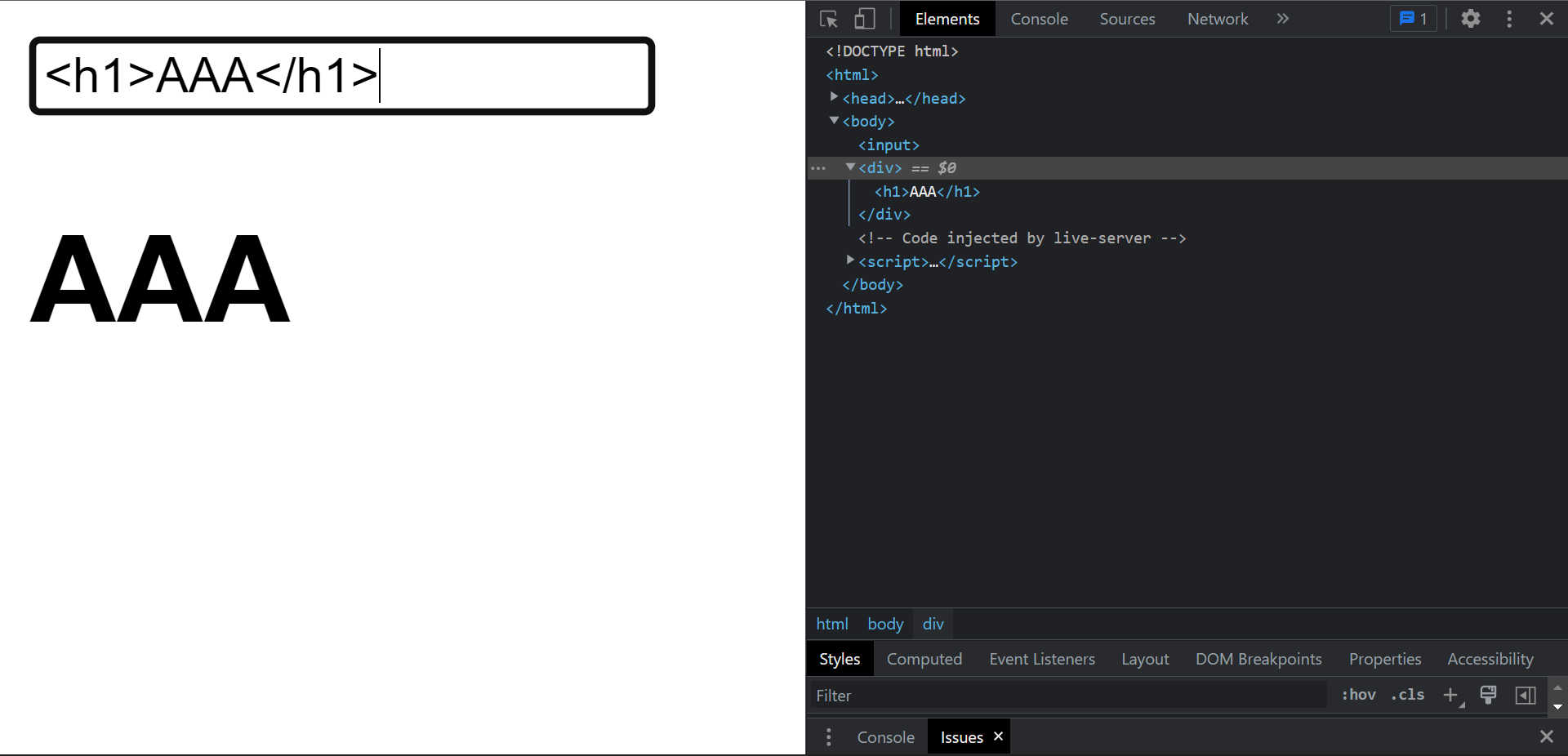Open the customize DevTools three-dot menu
1568x756 pixels.
pyautogui.click(x=1509, y=19)
